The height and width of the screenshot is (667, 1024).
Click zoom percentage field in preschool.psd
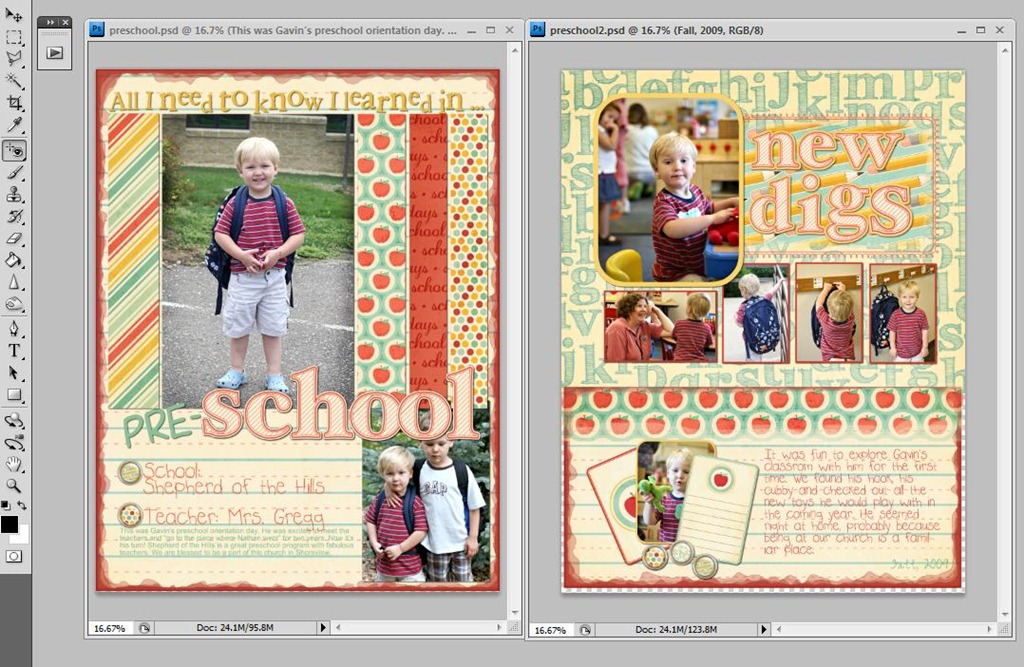[110, 628]
